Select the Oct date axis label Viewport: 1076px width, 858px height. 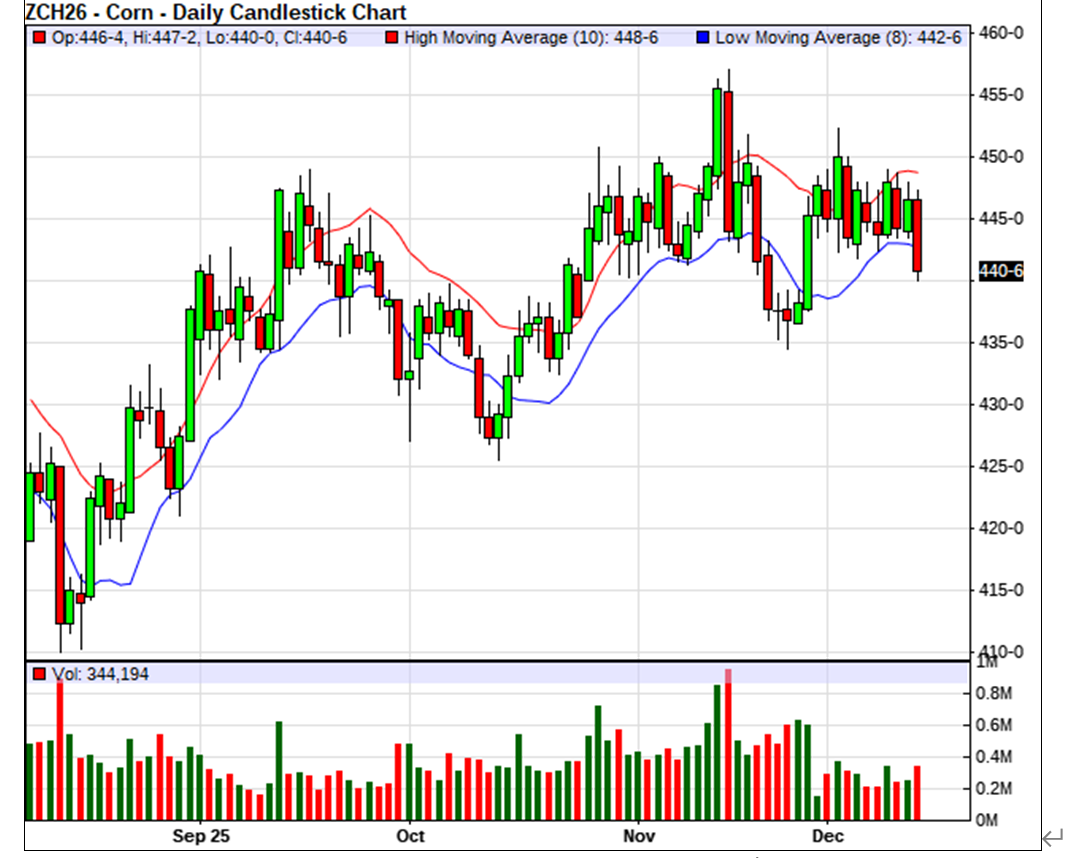coord(410,836)
